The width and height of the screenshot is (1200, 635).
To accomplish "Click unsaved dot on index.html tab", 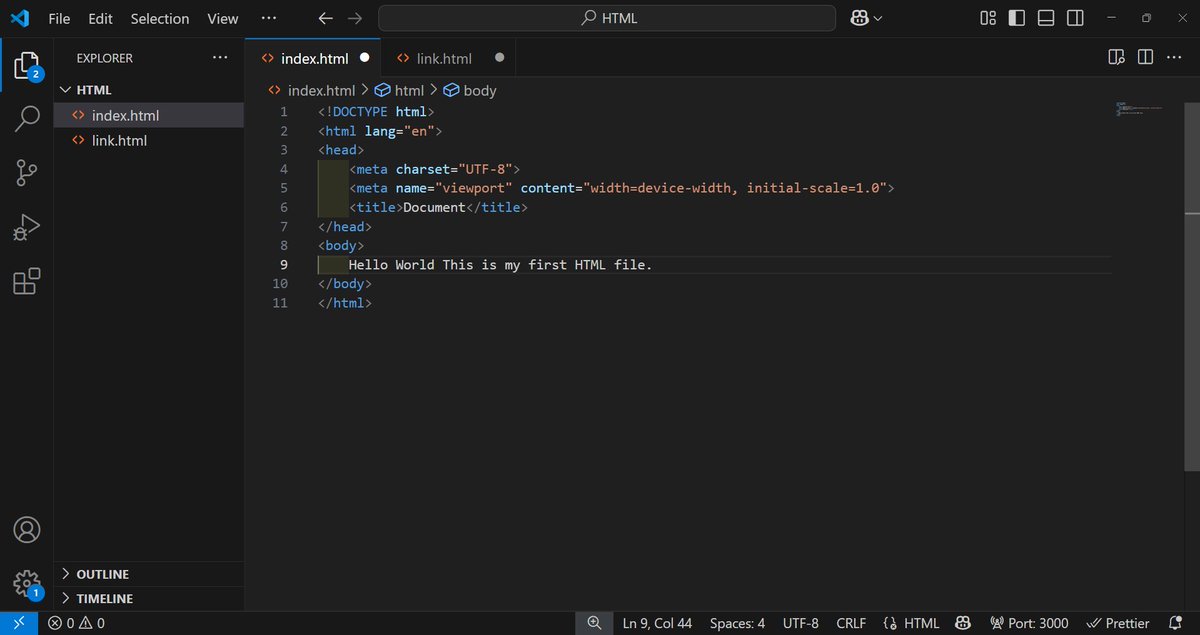I will click(x=364, y=58).
